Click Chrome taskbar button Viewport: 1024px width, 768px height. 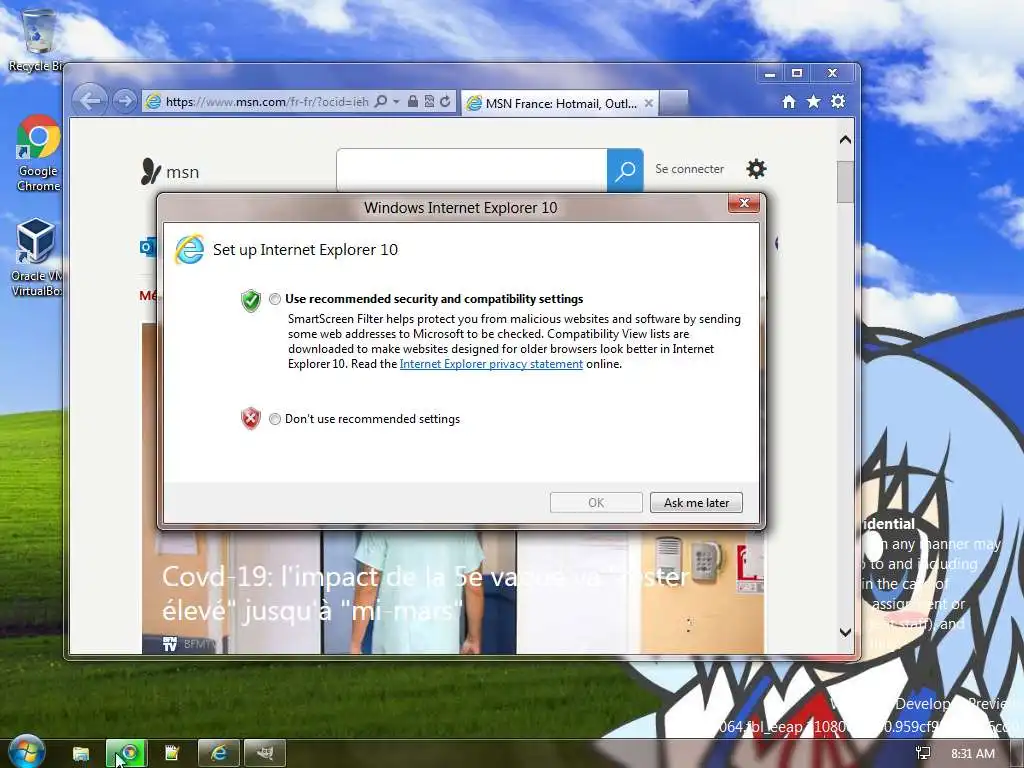tap(127, 753)
